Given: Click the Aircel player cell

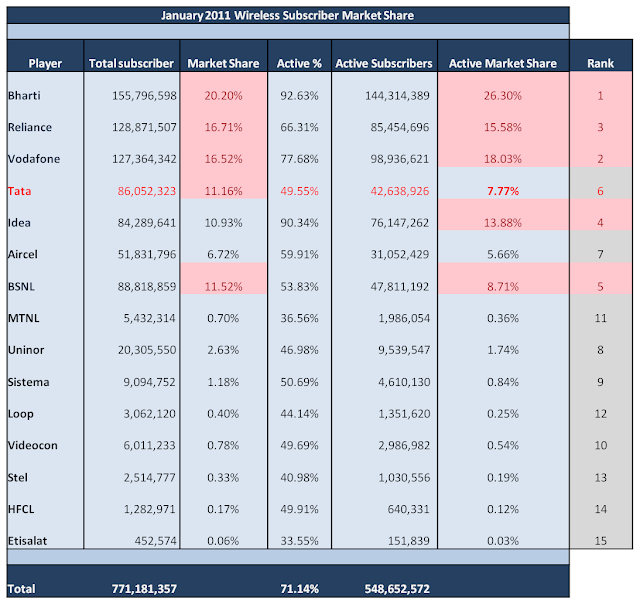Looking at the screenshot, I should click(23, 255).
